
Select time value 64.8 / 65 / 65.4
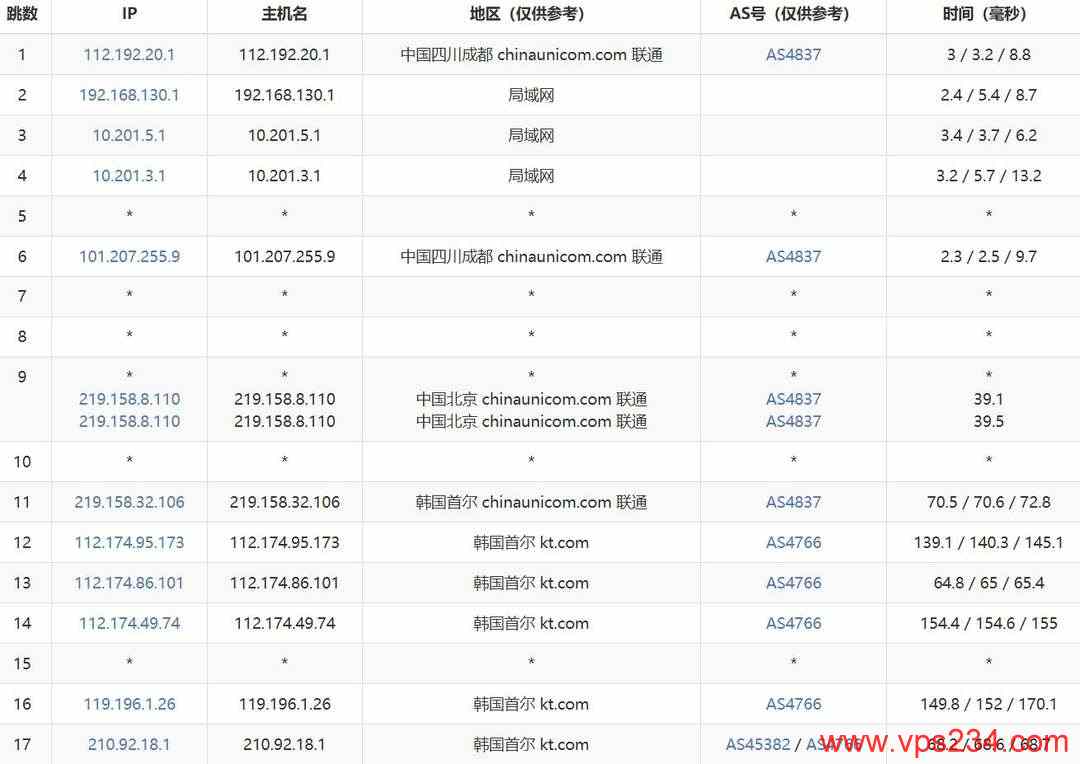coord(988,583)
